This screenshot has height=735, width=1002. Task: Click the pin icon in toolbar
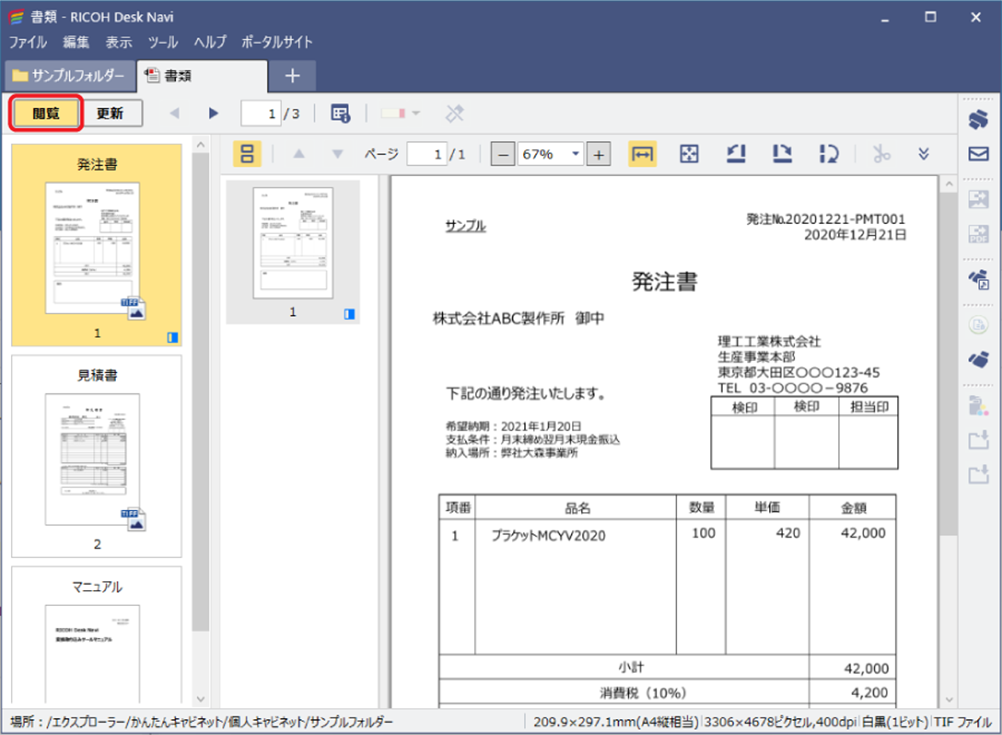coord(454,114)
